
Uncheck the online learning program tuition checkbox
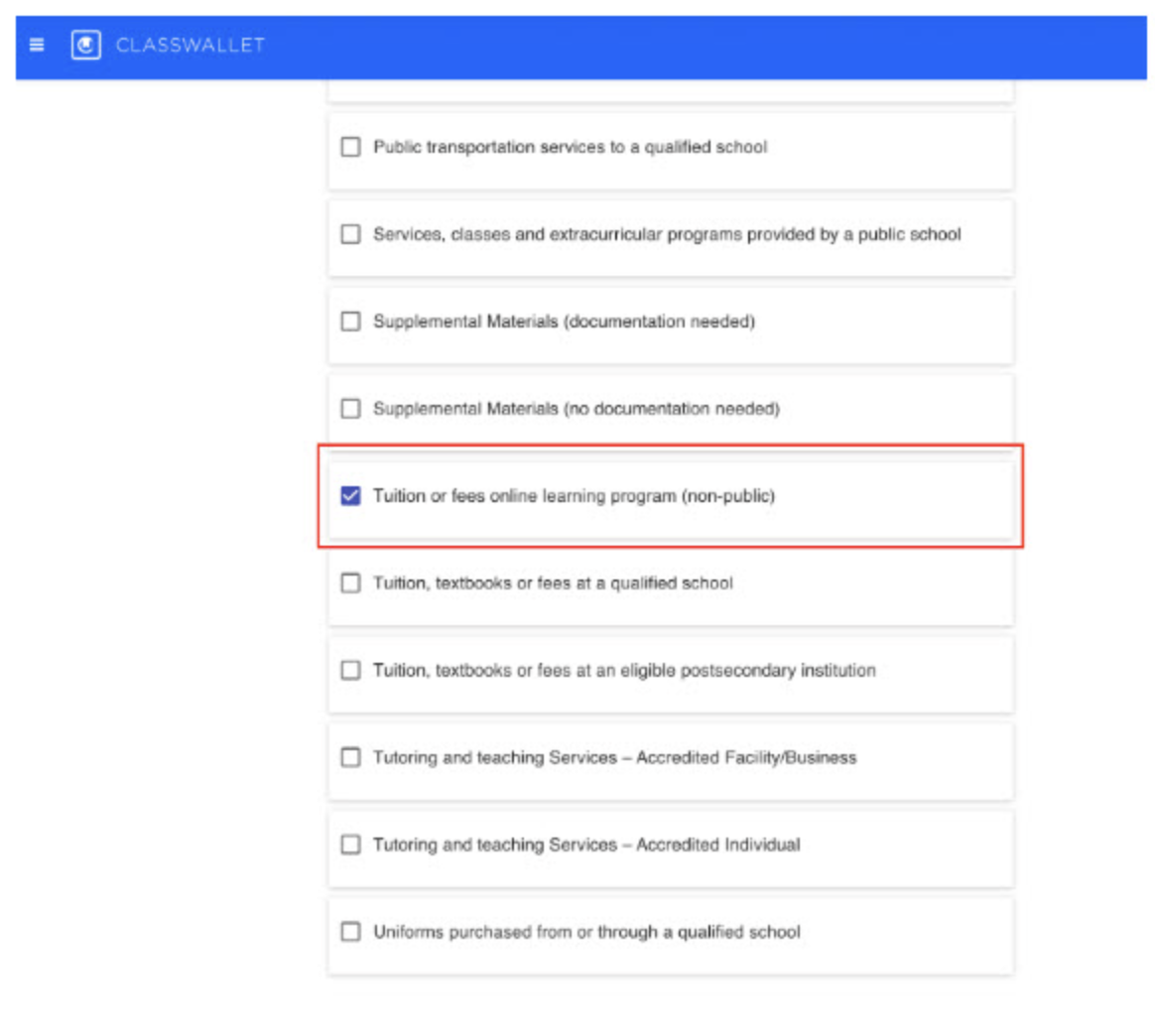click(x=350, y=495)
